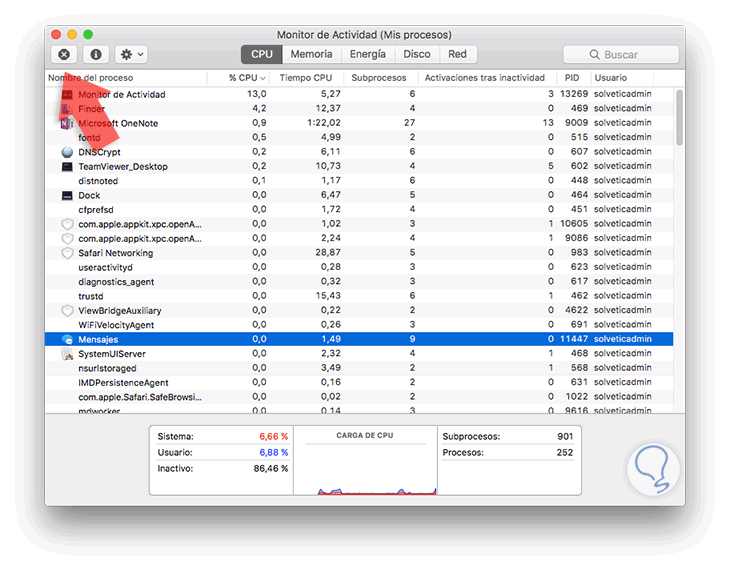730x570 pixels.
Task: Select the diagnostics_agent process row
Action: coord(359,282)
